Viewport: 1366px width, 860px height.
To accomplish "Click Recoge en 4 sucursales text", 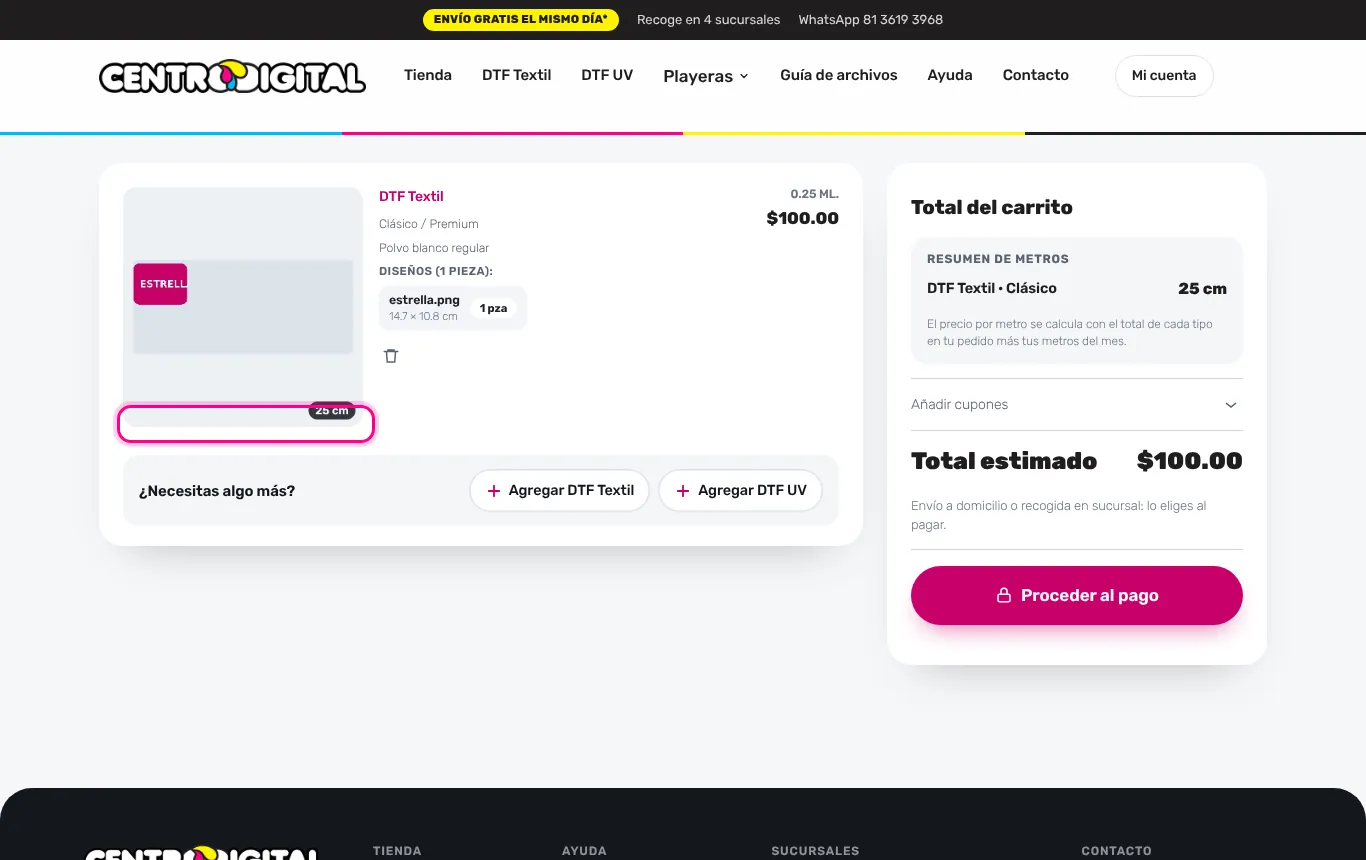I will pyautogui.click(x=708, y=20).
